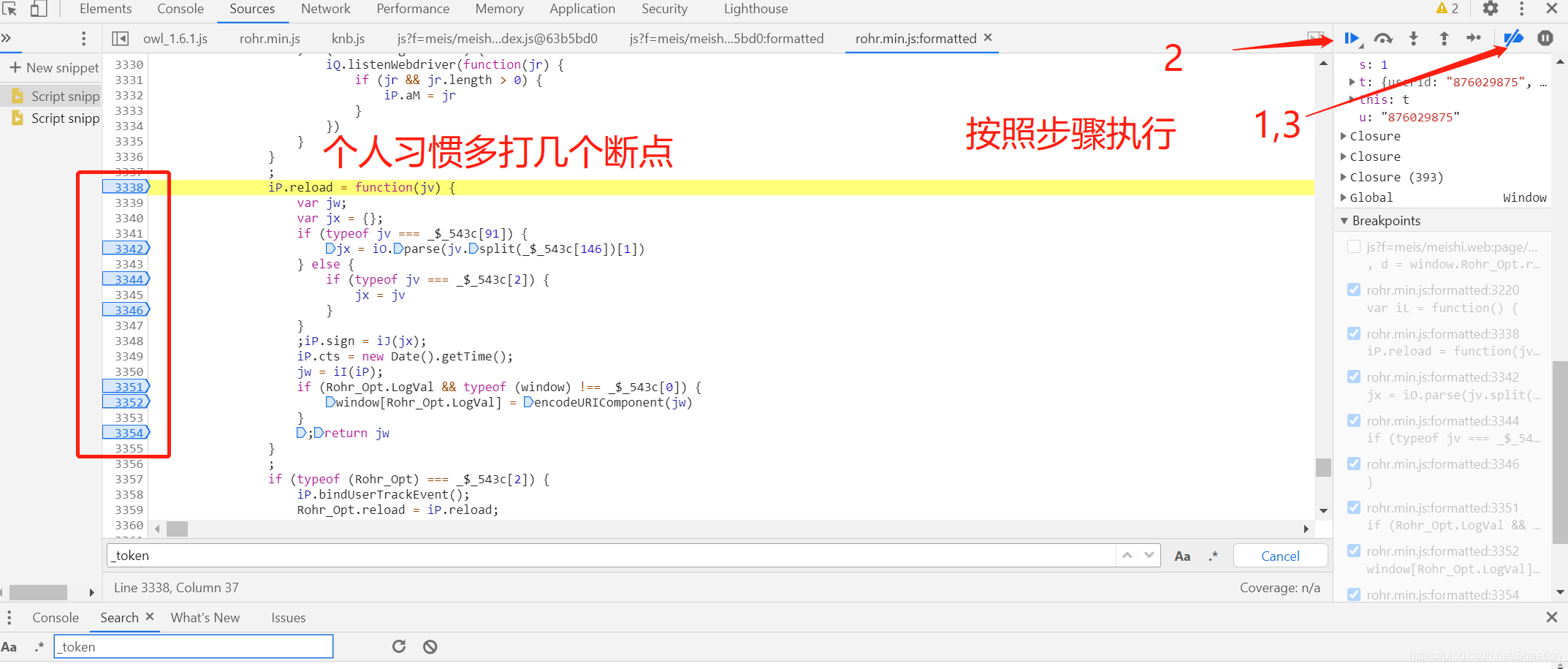Jump to previous search match

1127,556
